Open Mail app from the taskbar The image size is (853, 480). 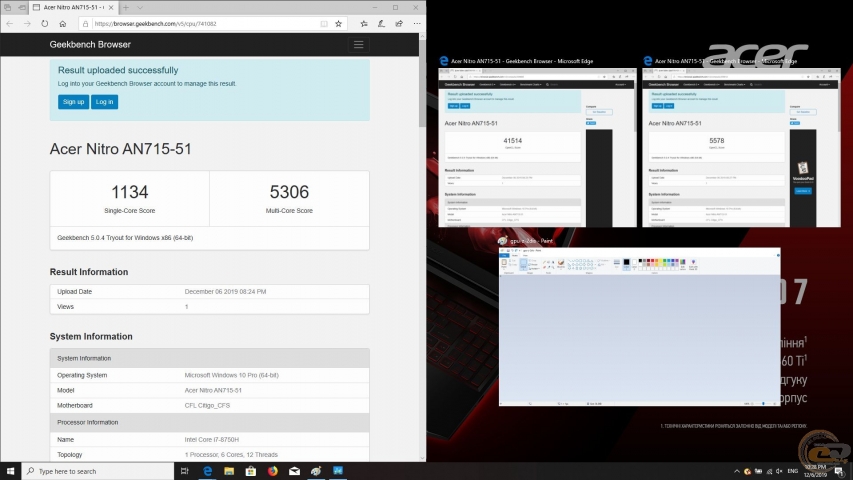click(x=294, y=471)
